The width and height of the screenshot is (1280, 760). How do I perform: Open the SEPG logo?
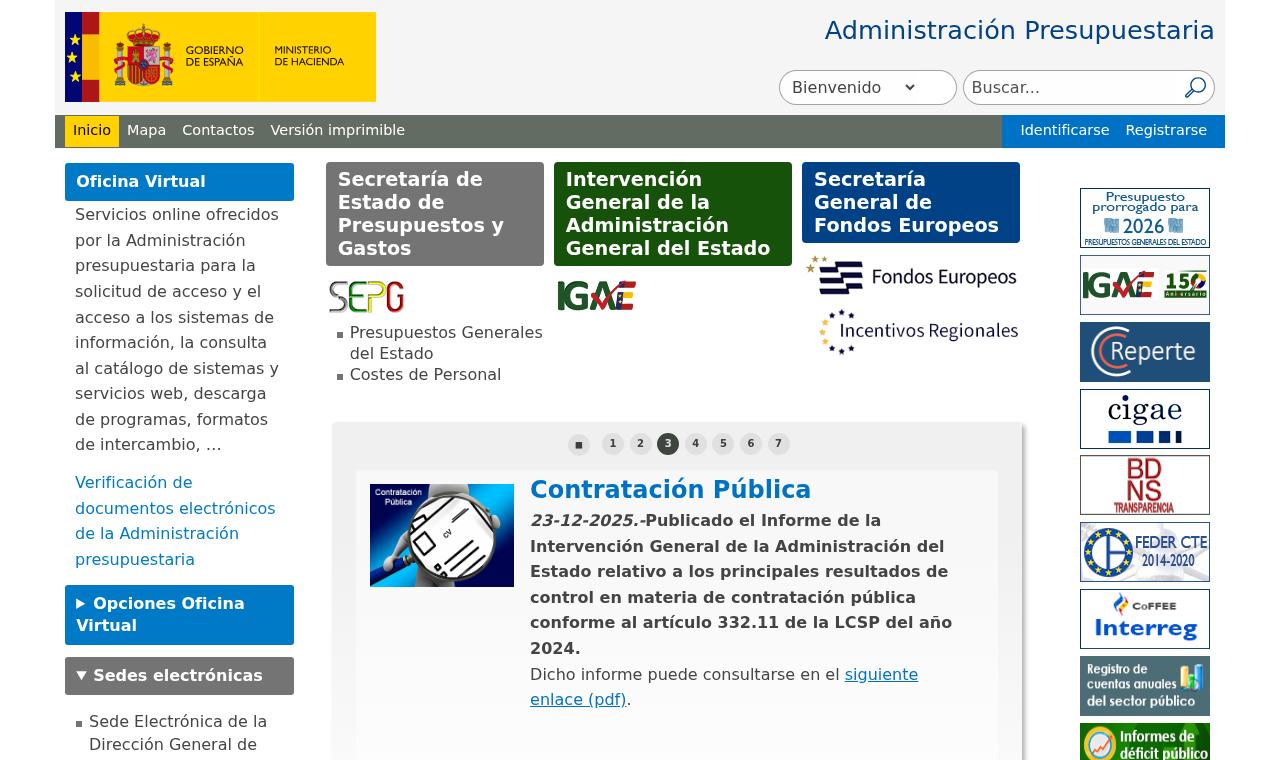pos(367,297)
